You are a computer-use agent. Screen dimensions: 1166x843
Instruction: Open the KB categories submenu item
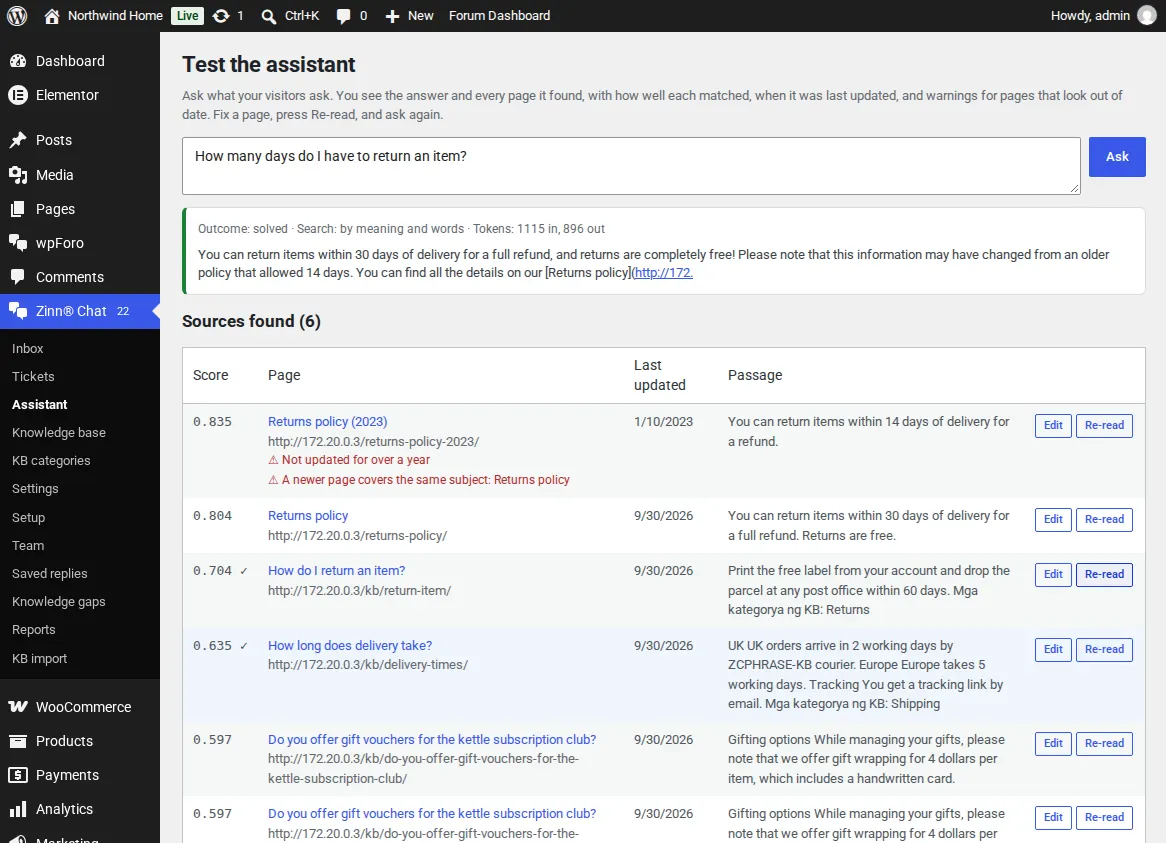tap(51, 461)
